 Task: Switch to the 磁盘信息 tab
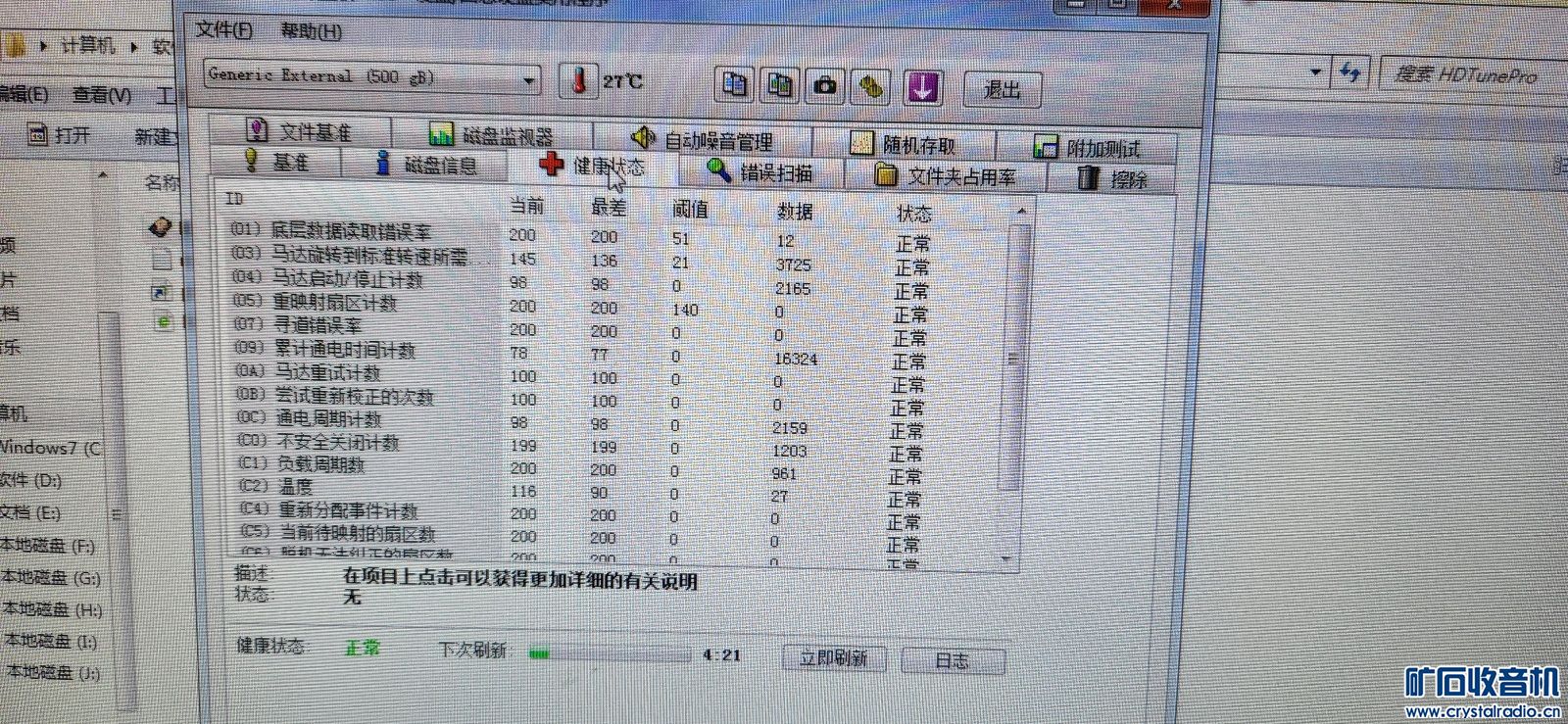425,165
